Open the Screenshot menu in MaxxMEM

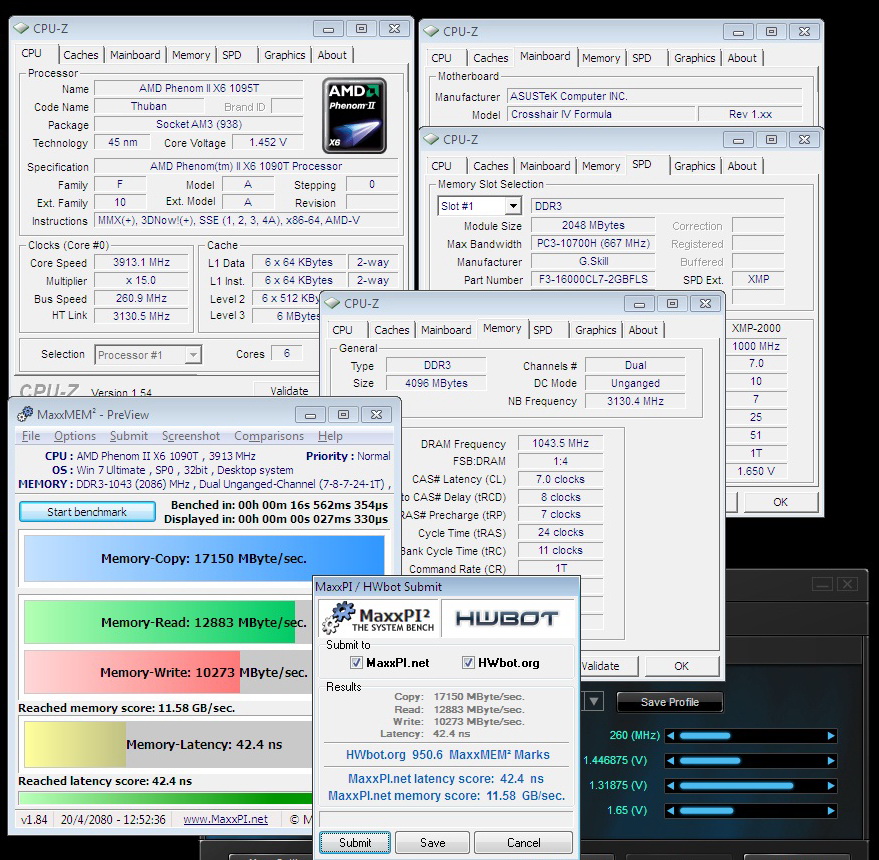pos(191,436)
